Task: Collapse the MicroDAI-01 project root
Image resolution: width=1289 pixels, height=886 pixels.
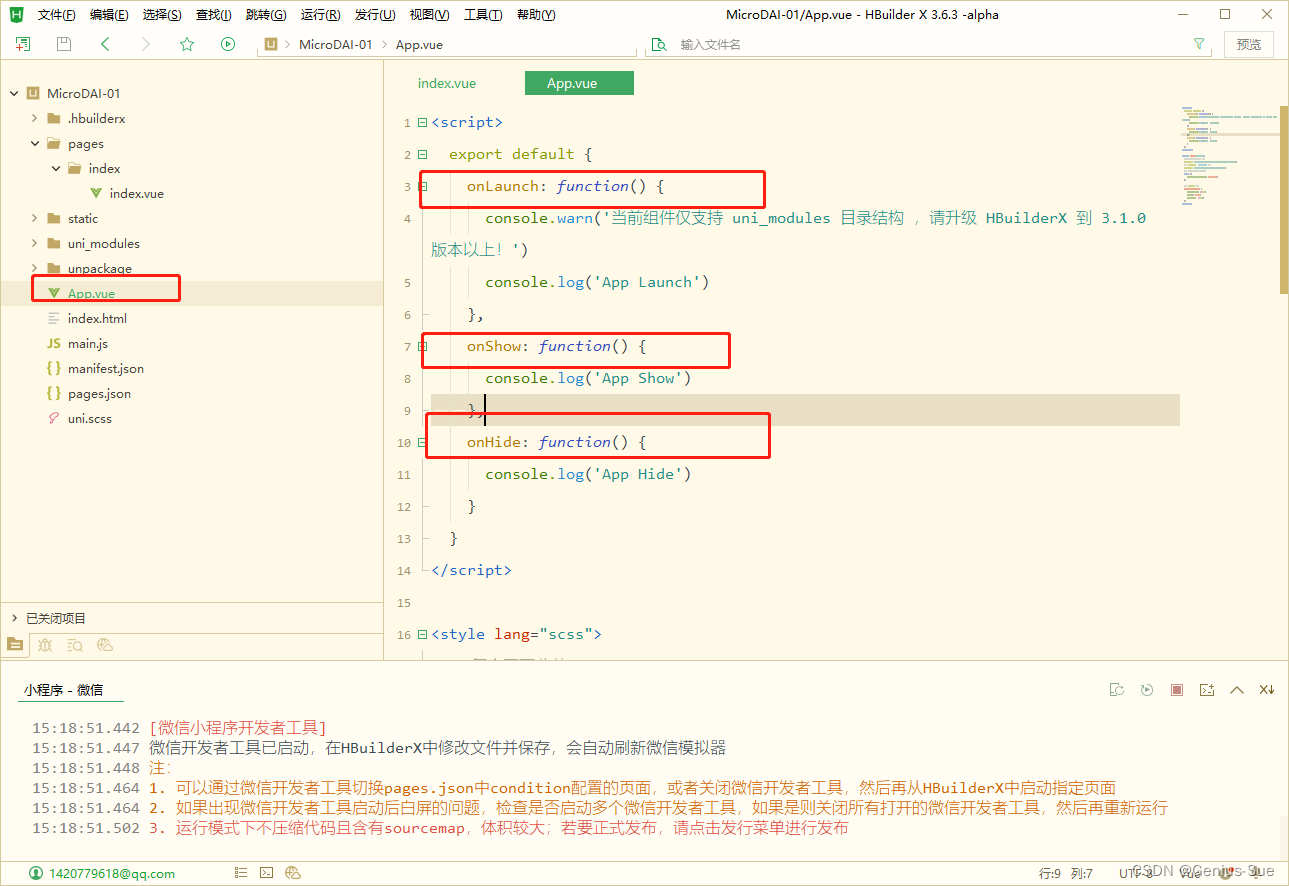Action: click(14, 93)
